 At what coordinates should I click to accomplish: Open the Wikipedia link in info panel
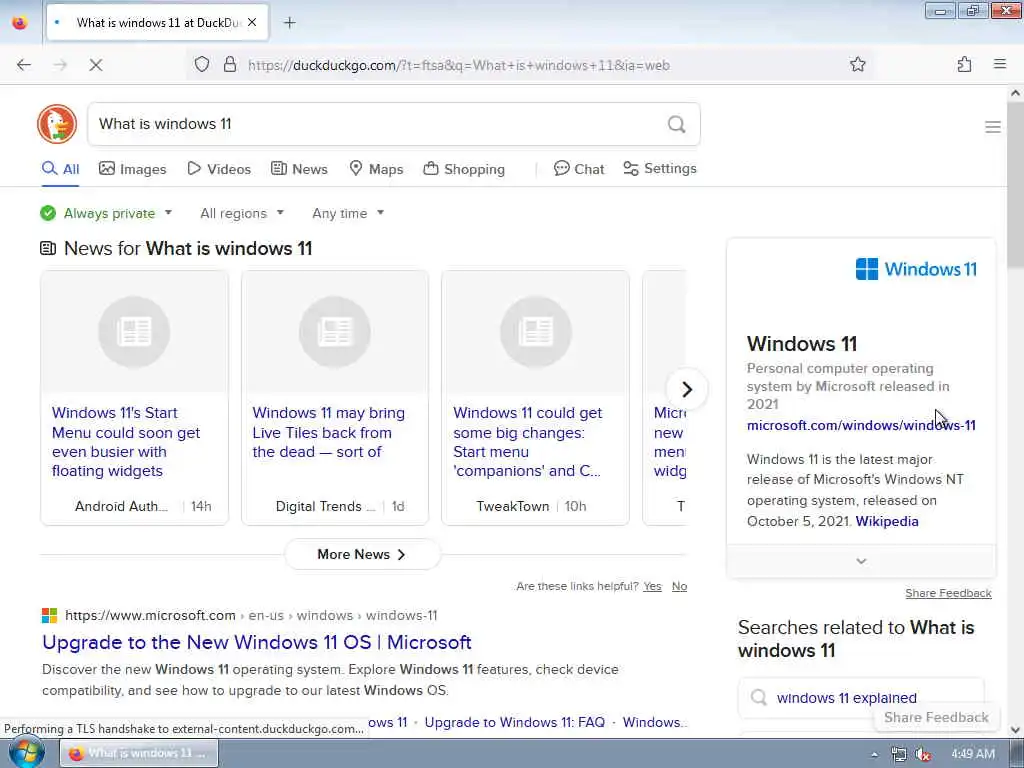point(887,521)
